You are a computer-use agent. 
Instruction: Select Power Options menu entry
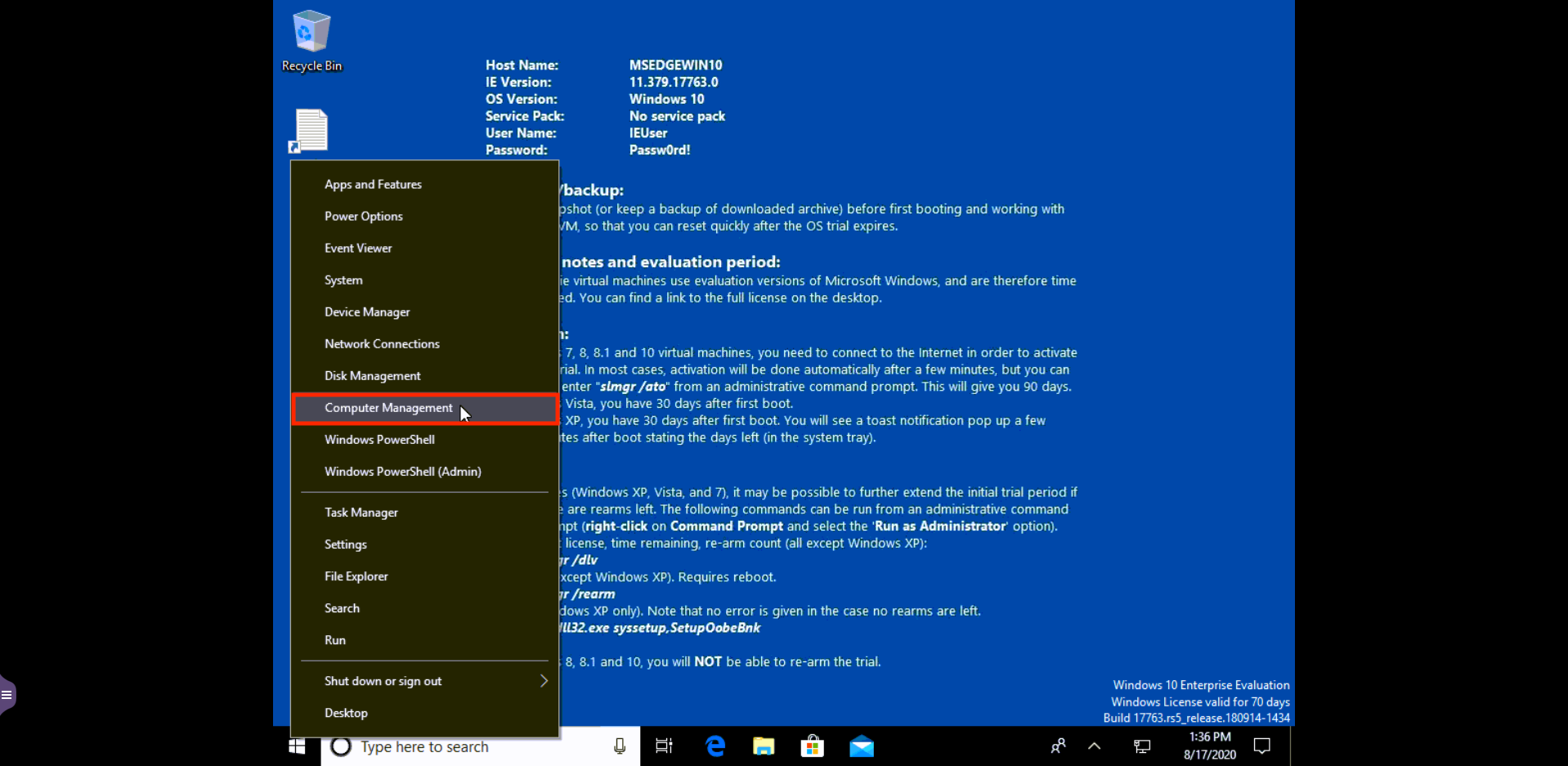click(424, 217)
